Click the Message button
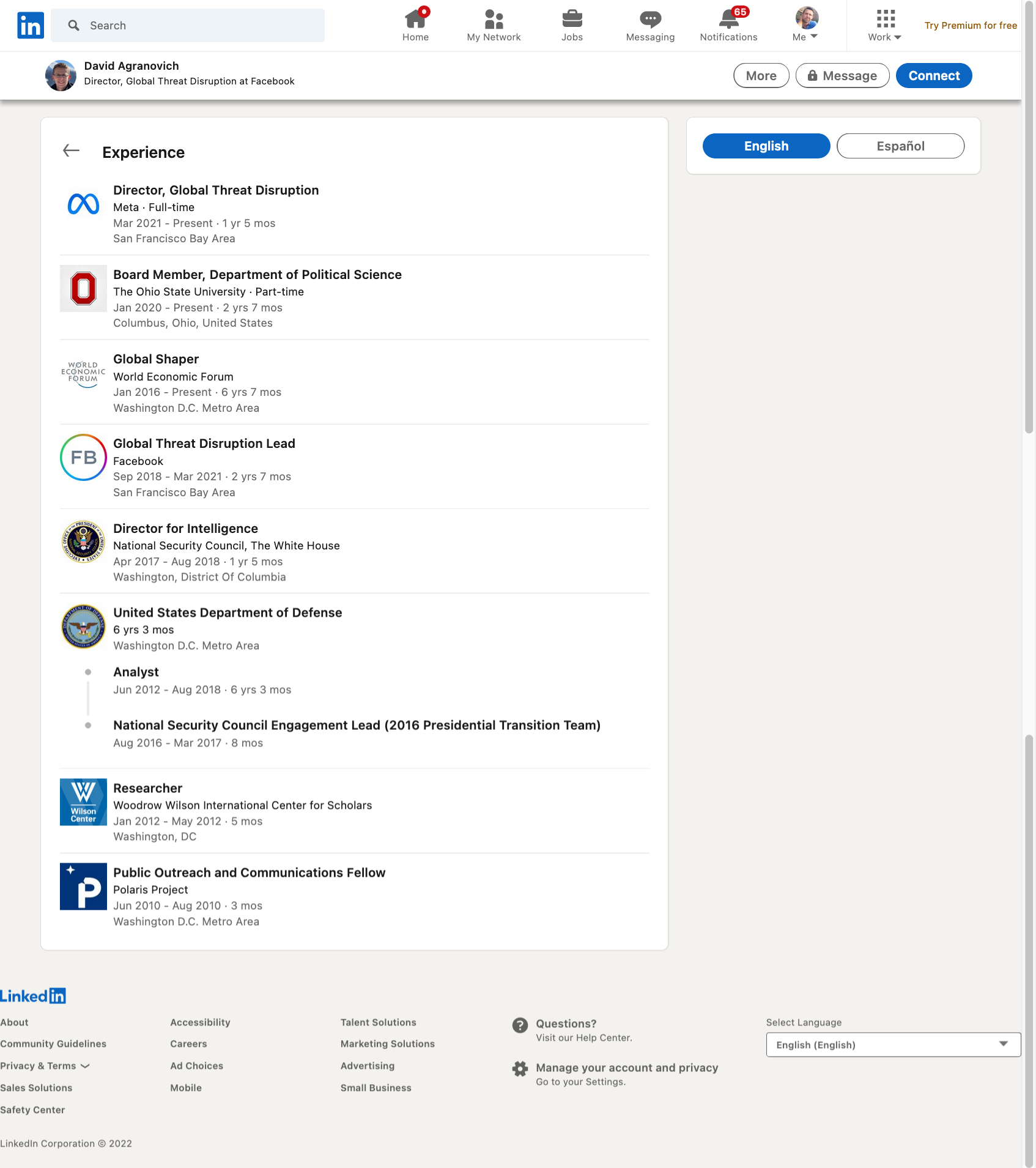Image resolution: width=1036 pixels, height=1168 pixels. (x=842, y=75)
